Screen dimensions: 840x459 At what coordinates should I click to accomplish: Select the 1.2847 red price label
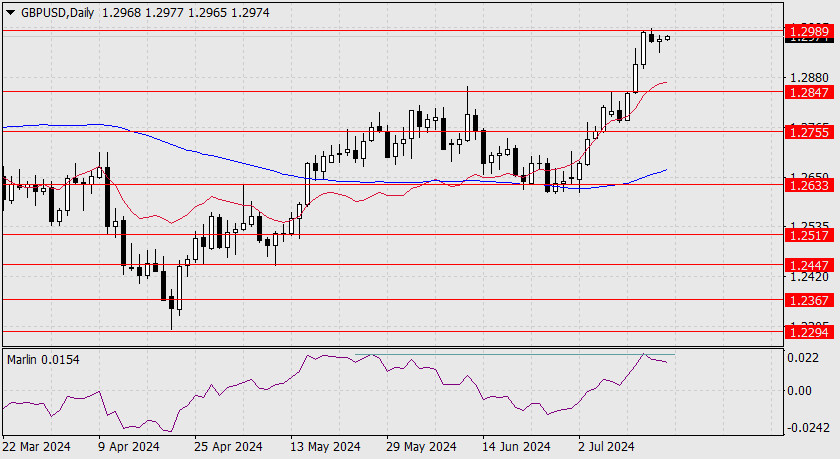[809, 92]
